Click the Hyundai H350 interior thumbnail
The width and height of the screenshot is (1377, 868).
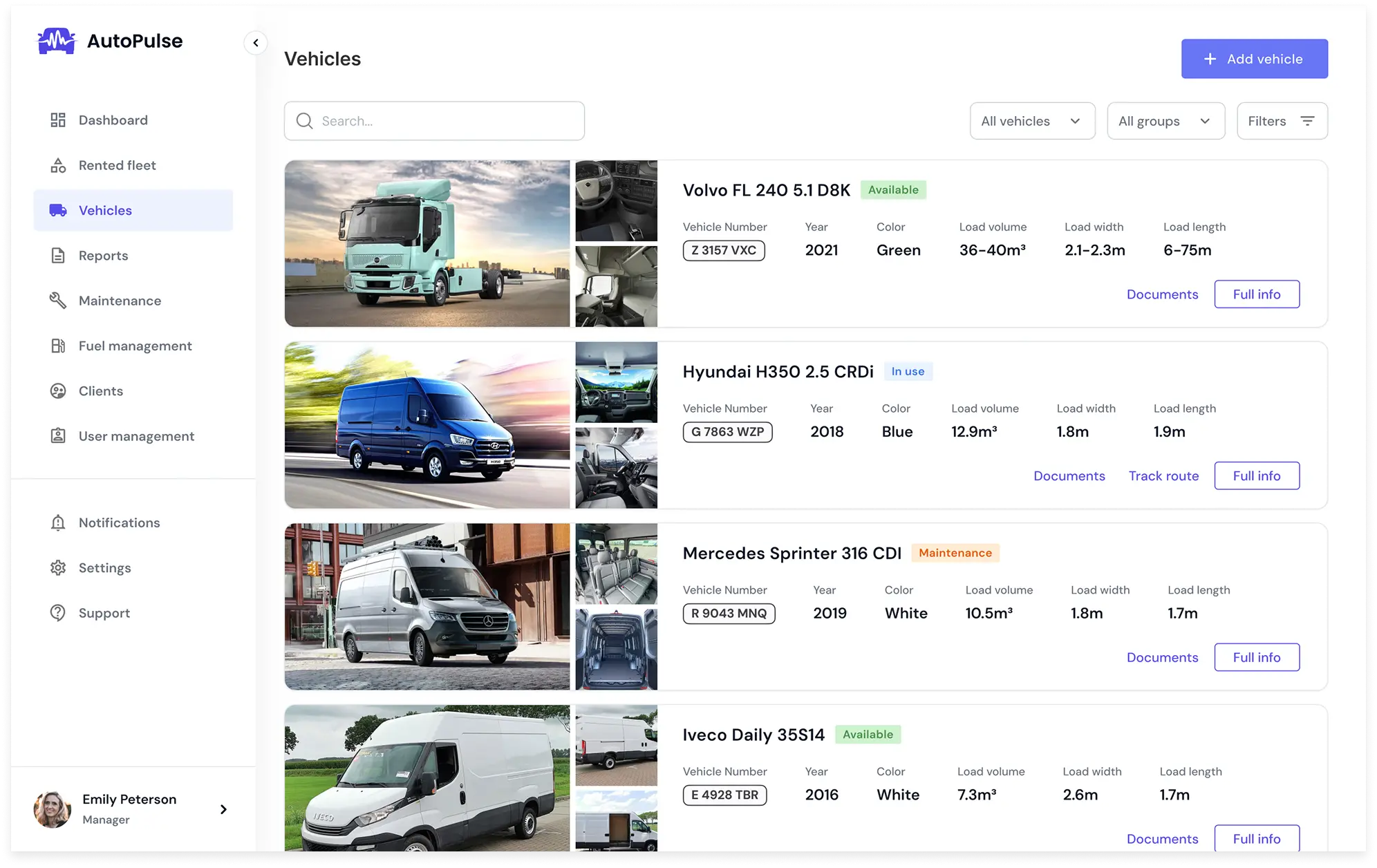tap(615, 382)
